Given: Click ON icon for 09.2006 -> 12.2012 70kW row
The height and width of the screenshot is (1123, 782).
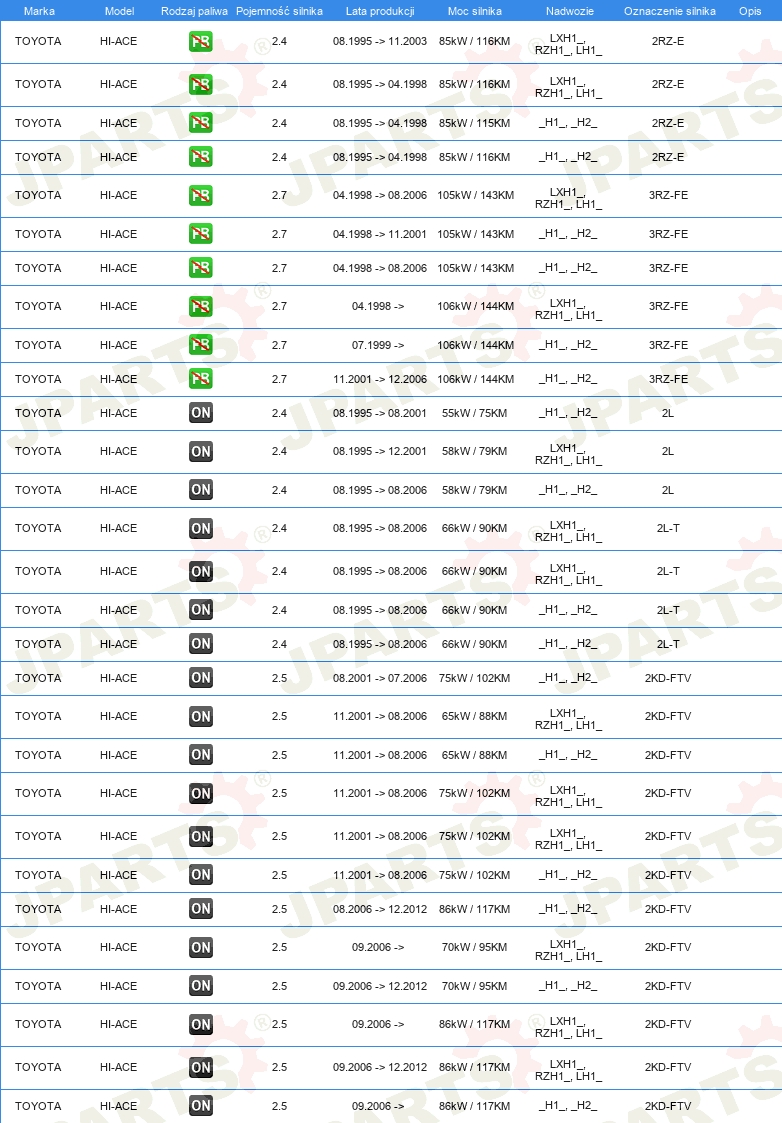Looking at the screenshot, I should tap(201, 986).
